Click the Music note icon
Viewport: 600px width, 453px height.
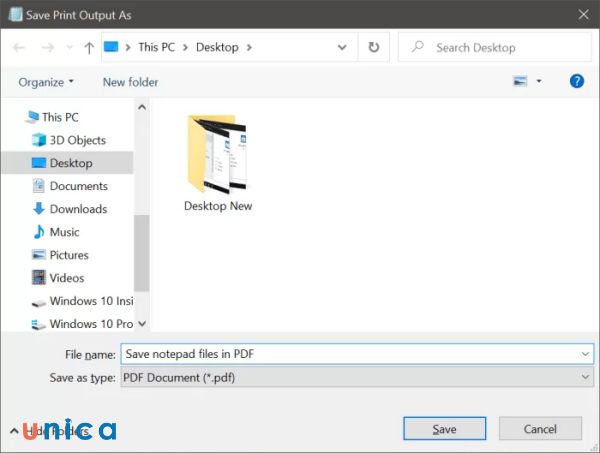click(39, 232)
